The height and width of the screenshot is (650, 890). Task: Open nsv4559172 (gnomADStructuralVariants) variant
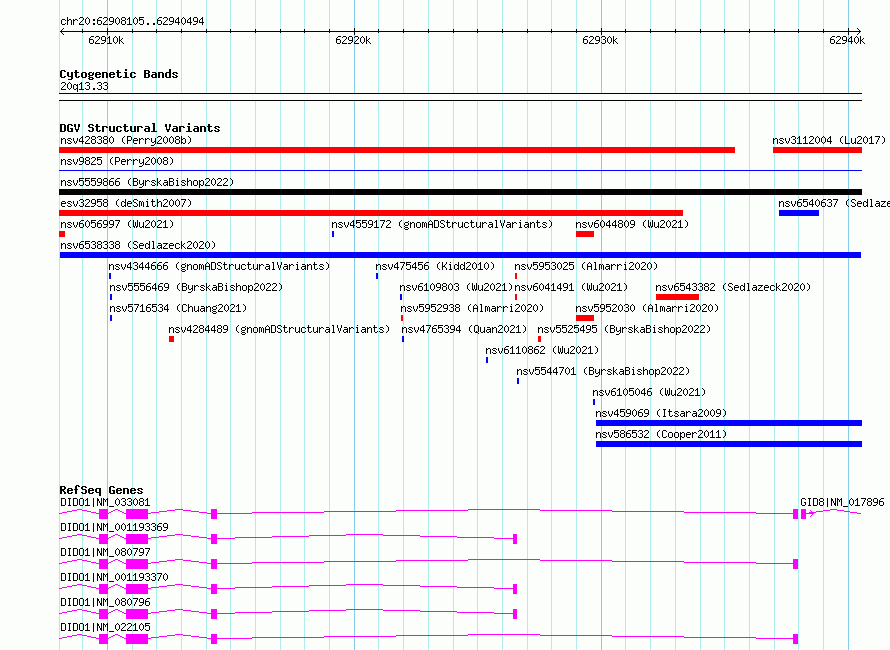(442, 224)
